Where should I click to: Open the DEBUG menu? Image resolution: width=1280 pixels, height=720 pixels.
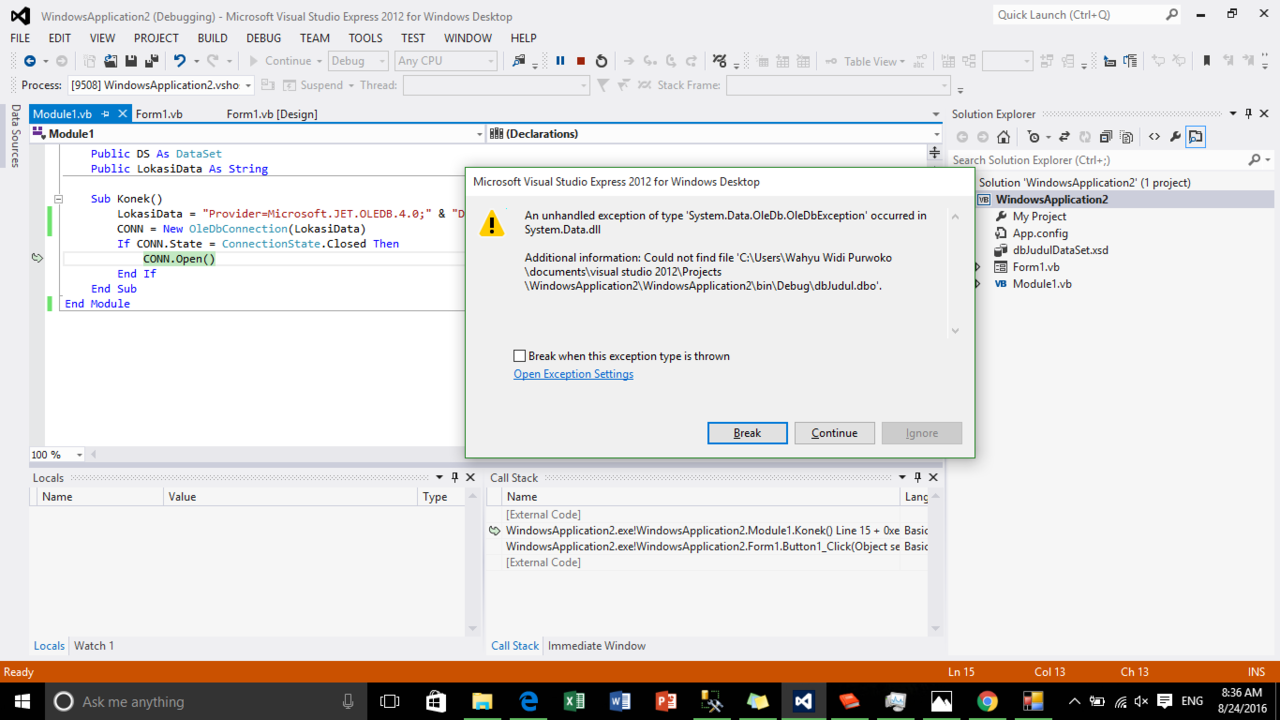263,38
